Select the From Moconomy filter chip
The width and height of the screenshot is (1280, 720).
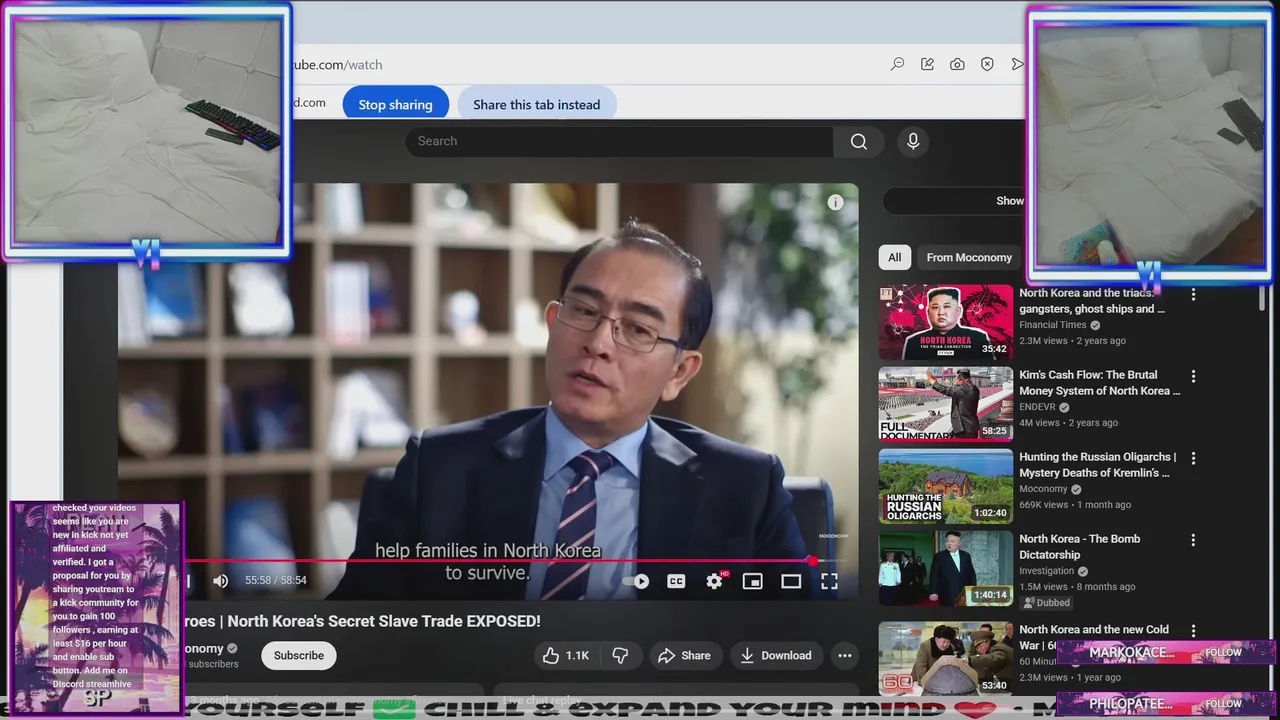[968, 257]
